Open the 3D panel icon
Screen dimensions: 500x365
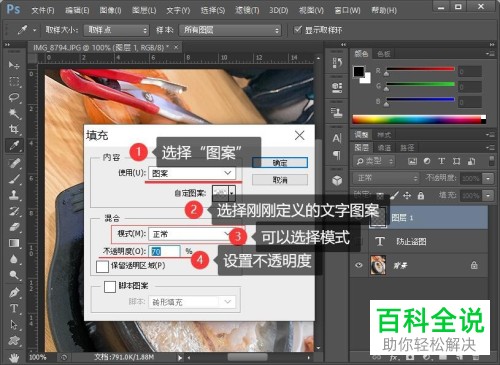click(337, 180)
